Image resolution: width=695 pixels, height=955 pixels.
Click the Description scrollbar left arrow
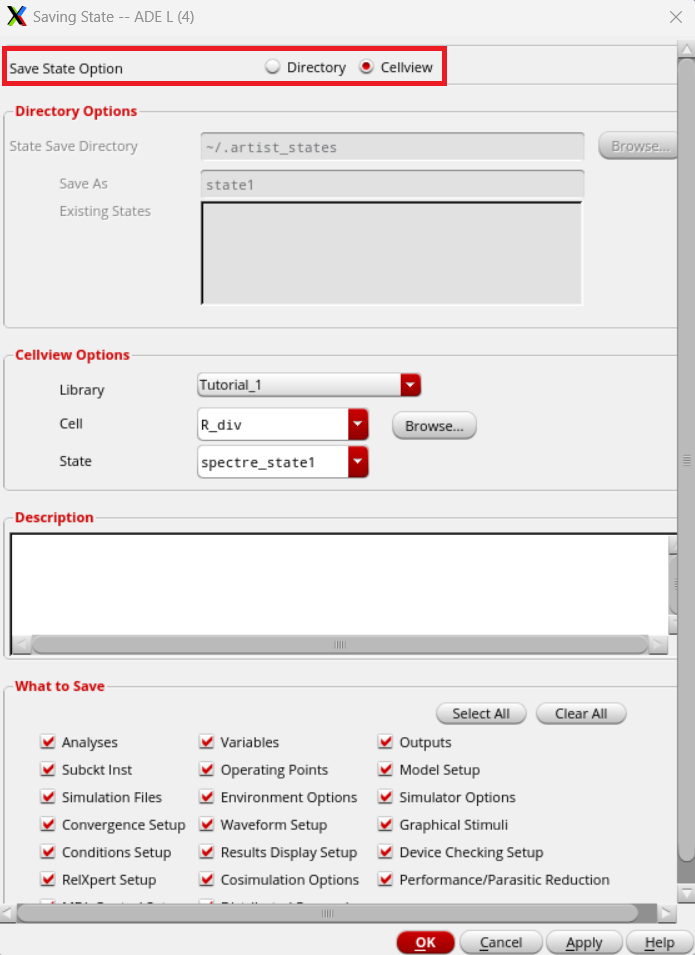pos(21,644)
